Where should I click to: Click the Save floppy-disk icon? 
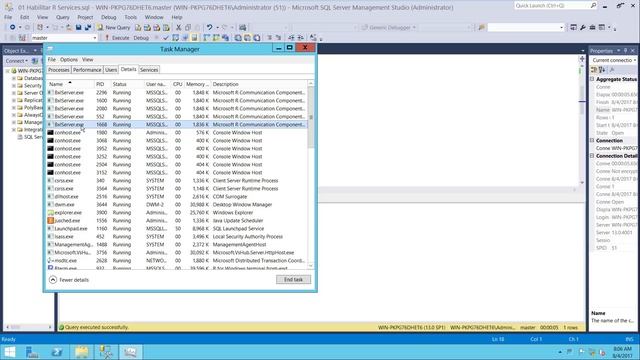point(78,27)
